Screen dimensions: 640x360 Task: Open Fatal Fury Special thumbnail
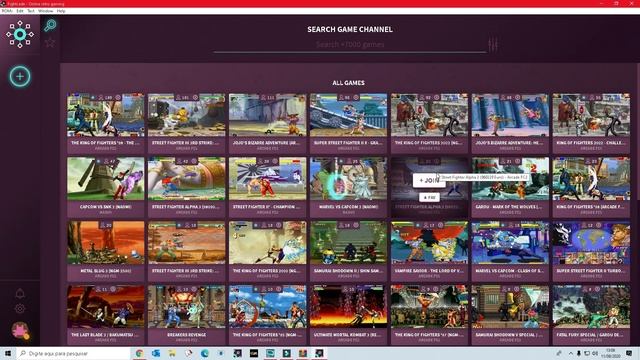click(591, 307)
